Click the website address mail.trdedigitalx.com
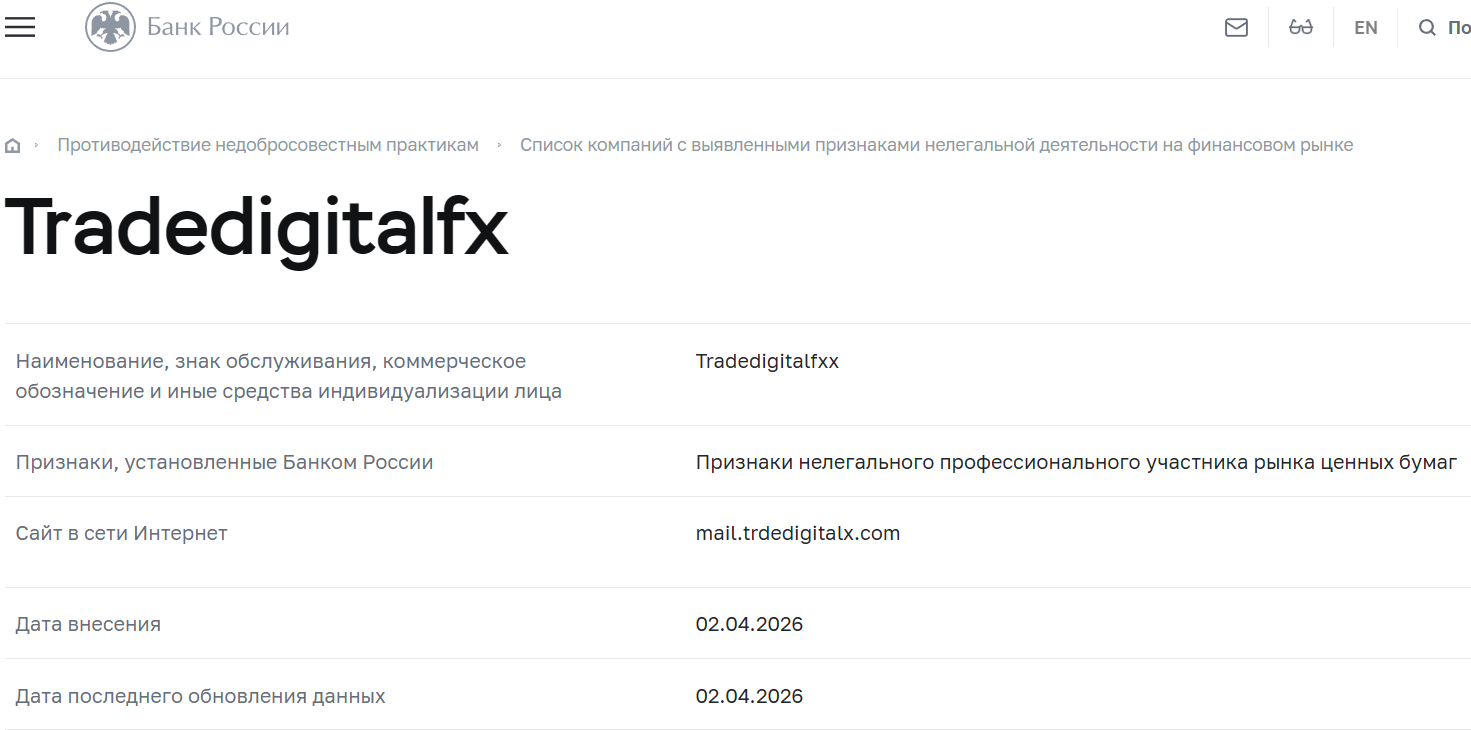 tap(797, 533)
